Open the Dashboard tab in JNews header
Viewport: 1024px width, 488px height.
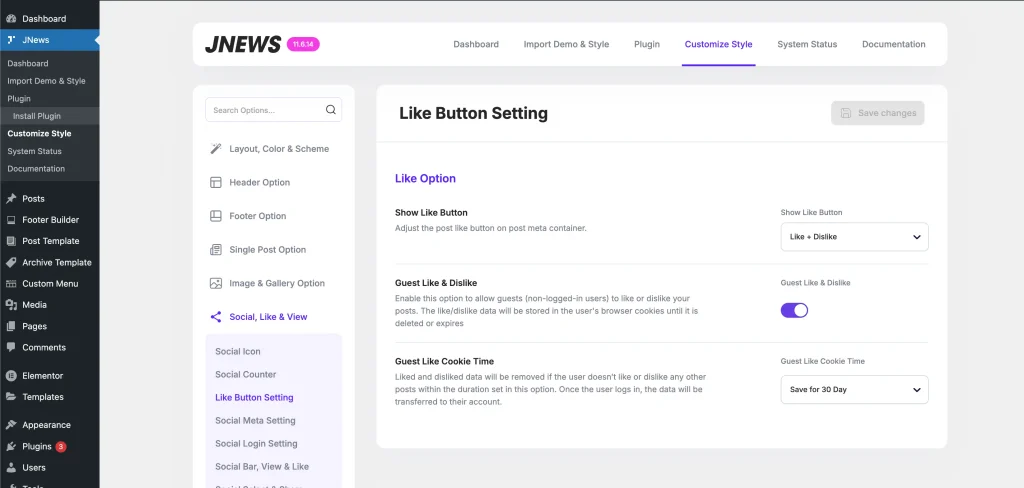[x=476, y=44]
